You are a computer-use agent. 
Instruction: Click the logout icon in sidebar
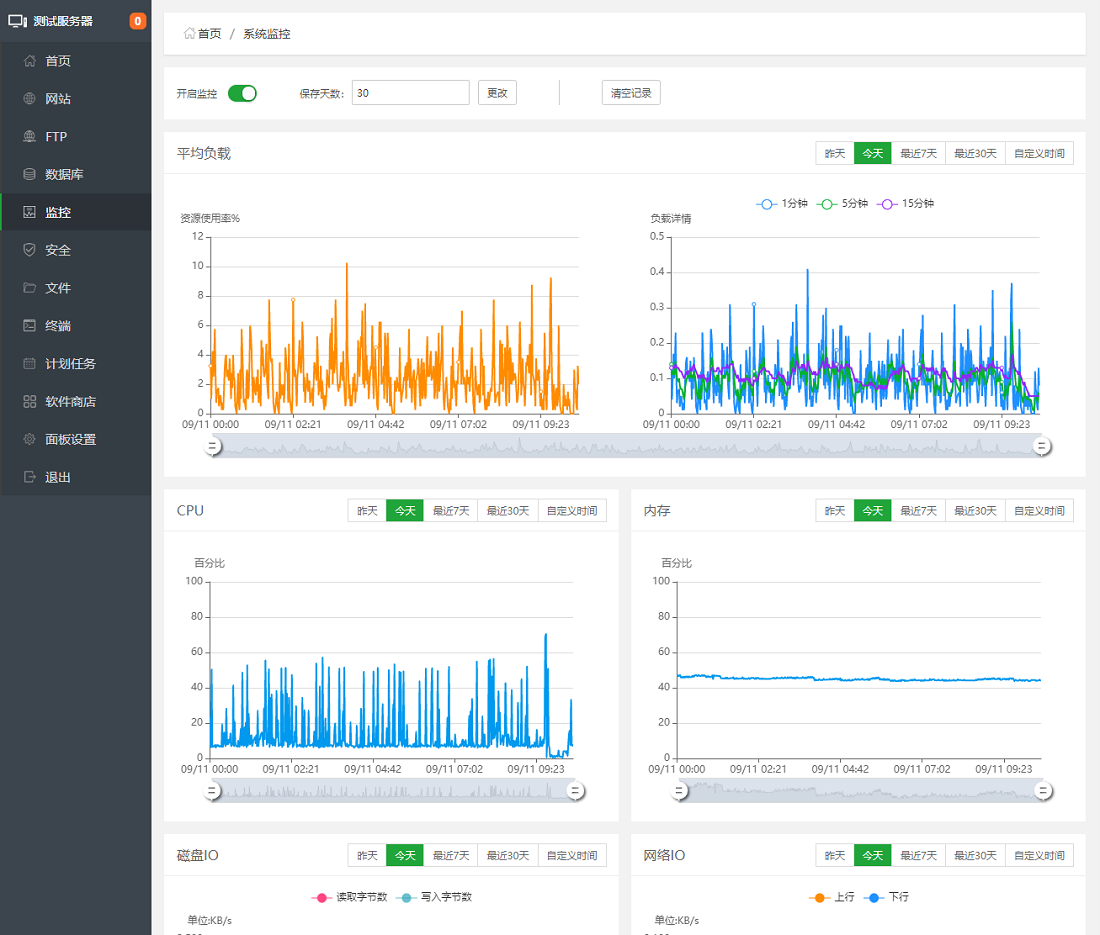pyautogui.click(x=29, y=478)
